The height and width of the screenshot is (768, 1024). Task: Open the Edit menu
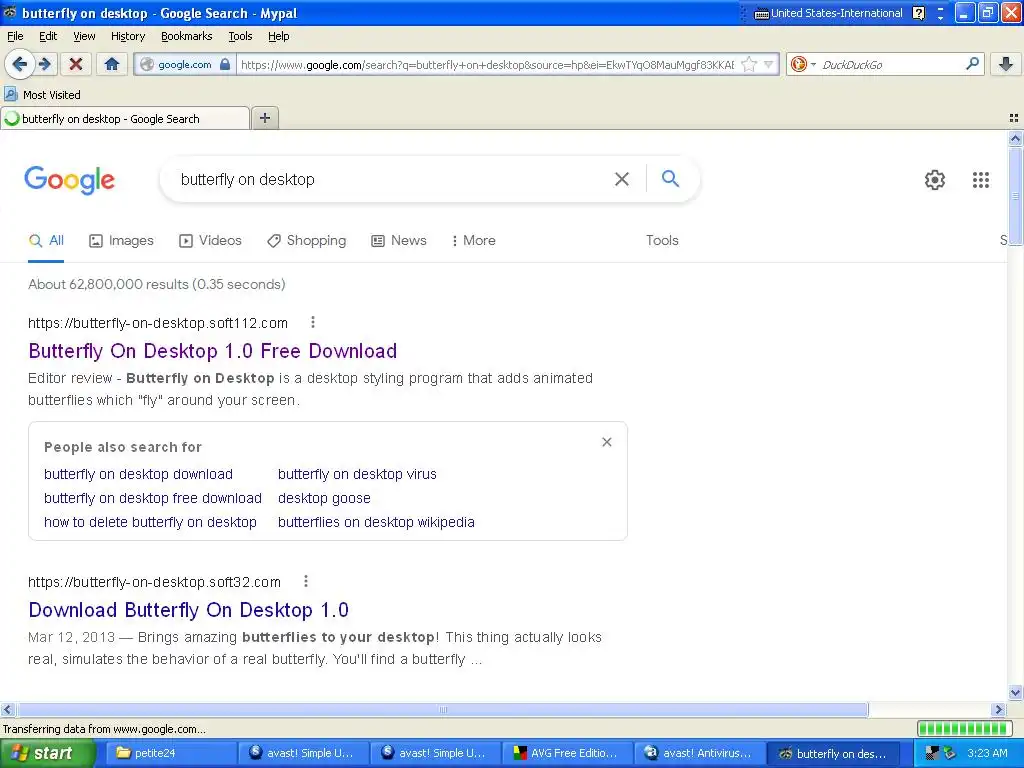(x=48, y=36)
